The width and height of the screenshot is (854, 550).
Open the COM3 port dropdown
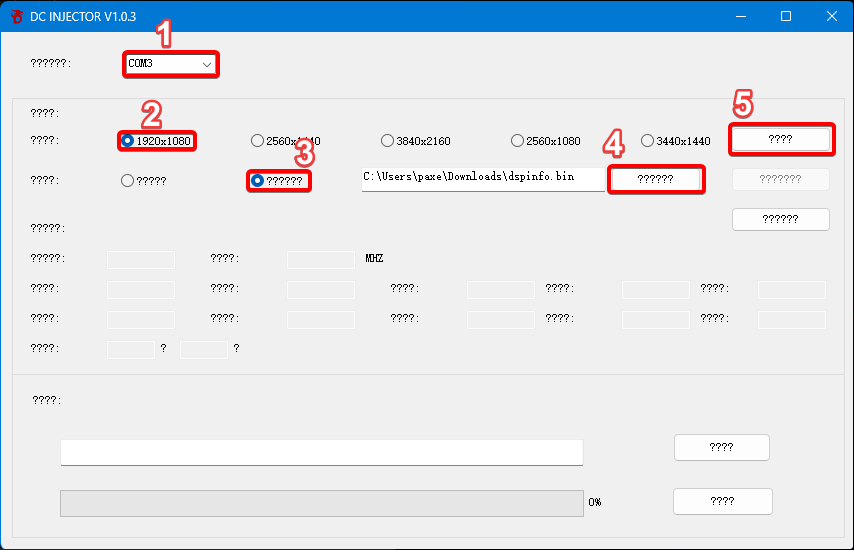[170, 64]
